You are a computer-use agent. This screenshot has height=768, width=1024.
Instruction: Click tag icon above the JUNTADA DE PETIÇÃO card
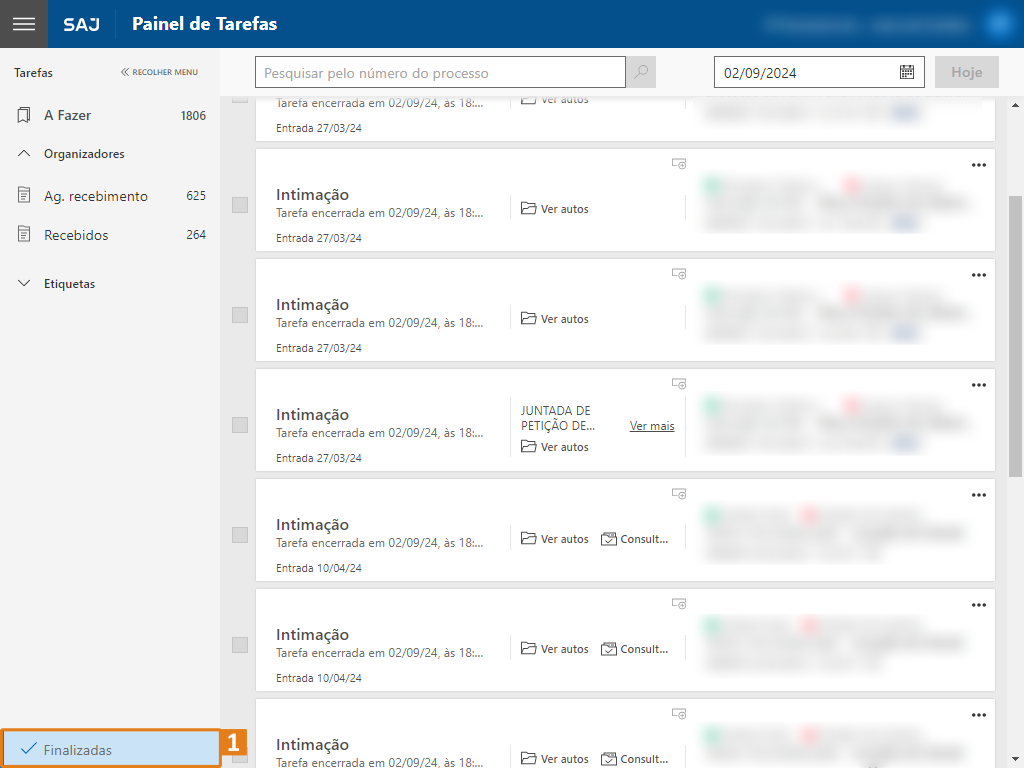coord(679,383)
